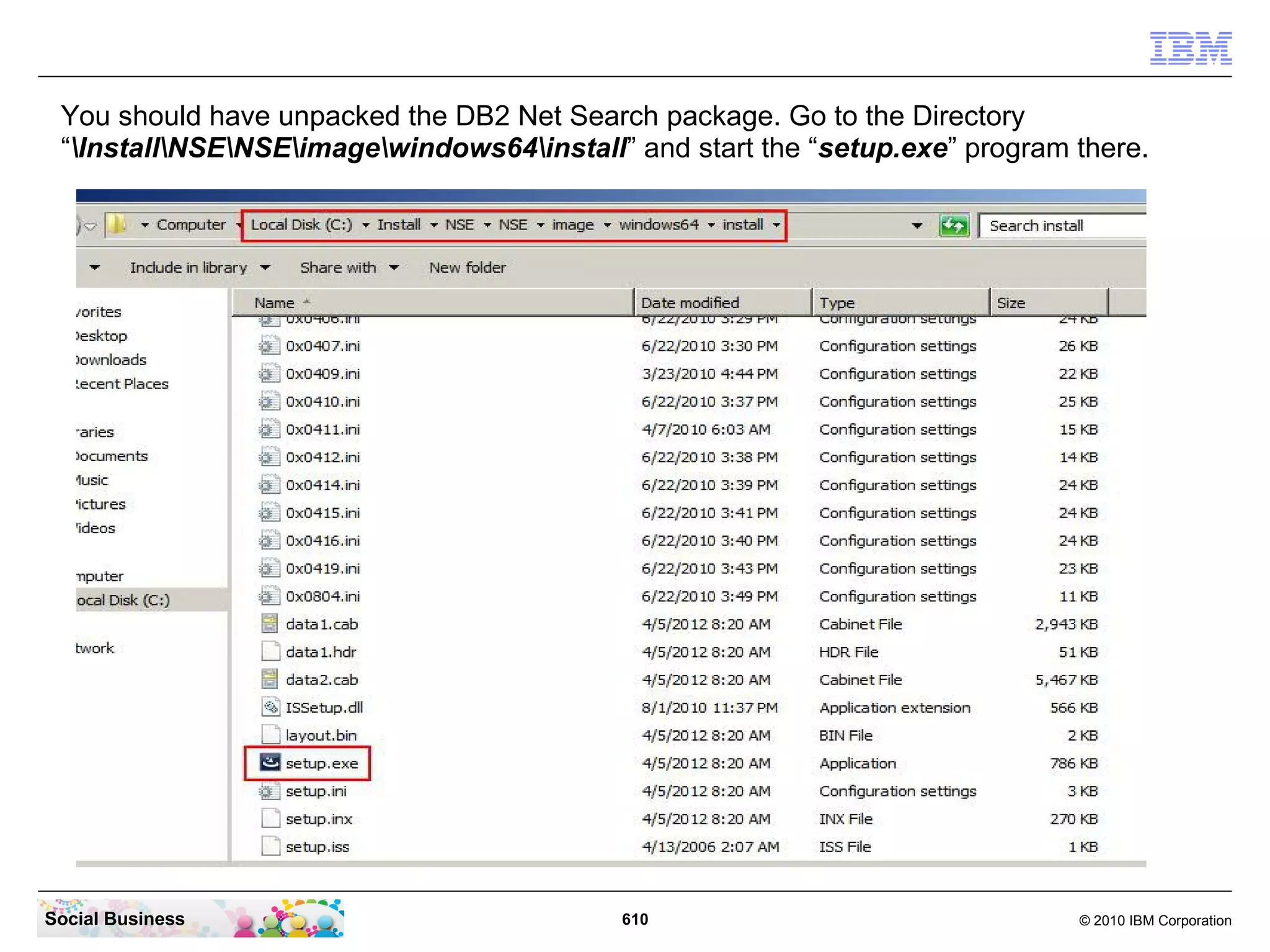Click the New folder button
The width and height of the screenshot is (1270, 952).
pyautogui.click(x=468, y=267)
